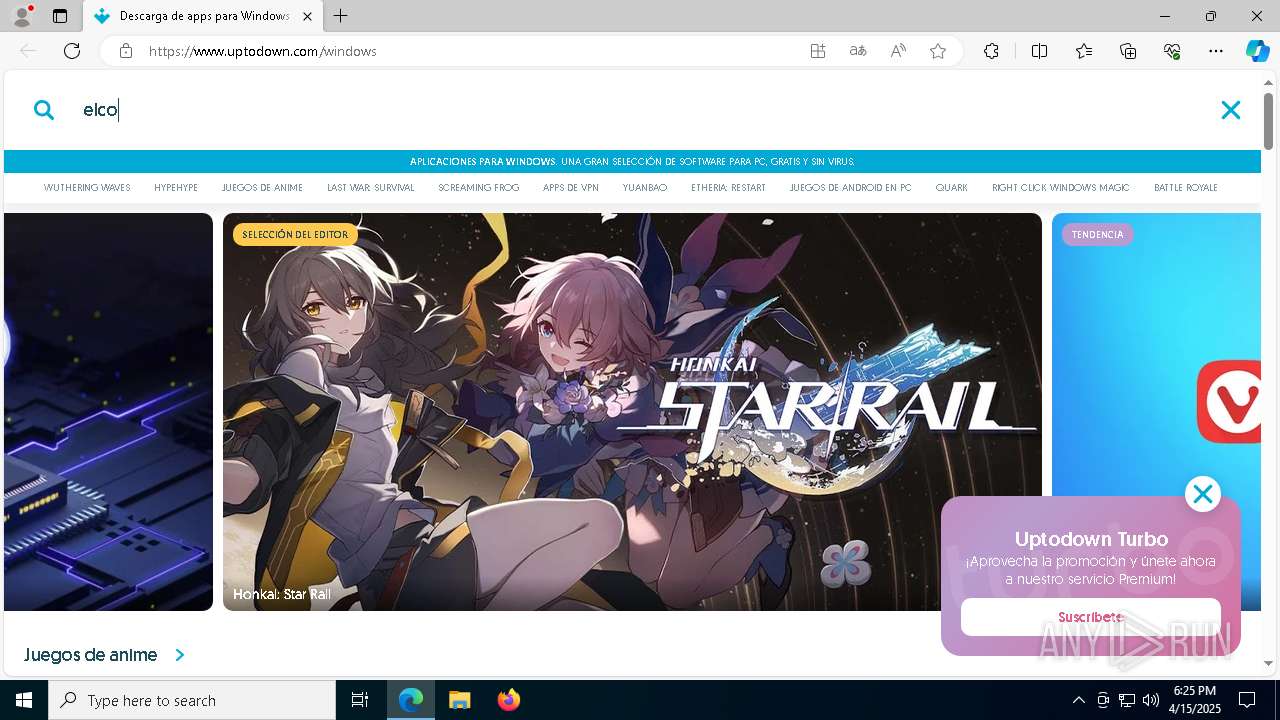Screen dimensions: 1280x720
Task: Open Collections panel
Action: (1128, 51)
